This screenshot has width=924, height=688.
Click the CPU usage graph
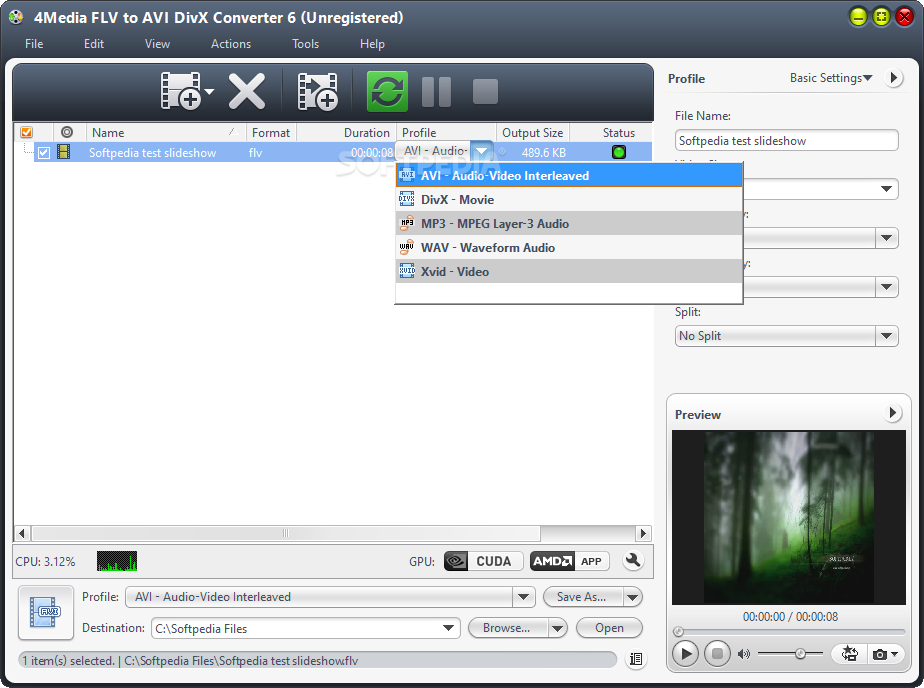click(x=117, y=561)
